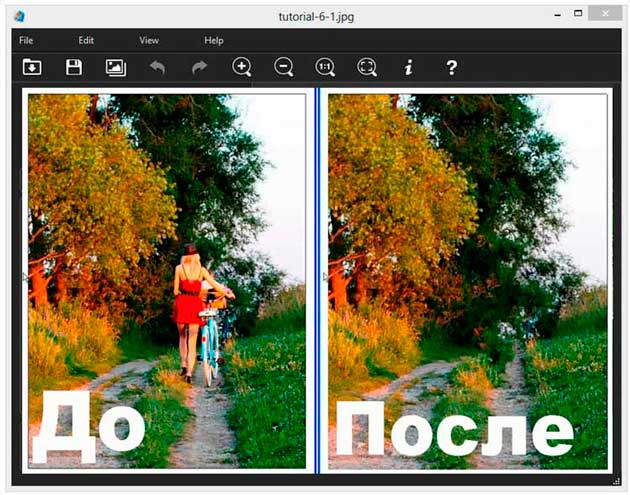
Task: Open the View menu
Action: click(x=149, y=40)
